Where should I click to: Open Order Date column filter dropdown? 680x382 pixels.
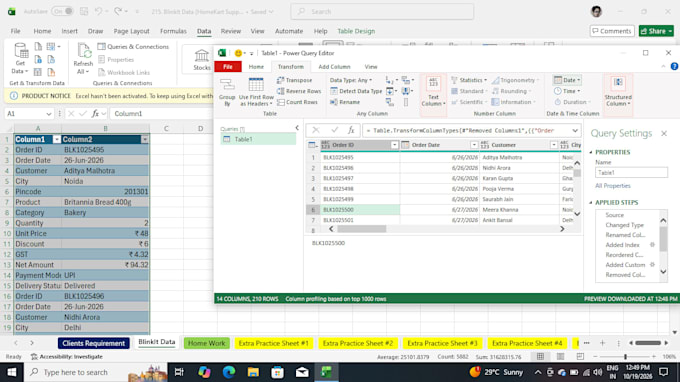(x=474, y=145)
